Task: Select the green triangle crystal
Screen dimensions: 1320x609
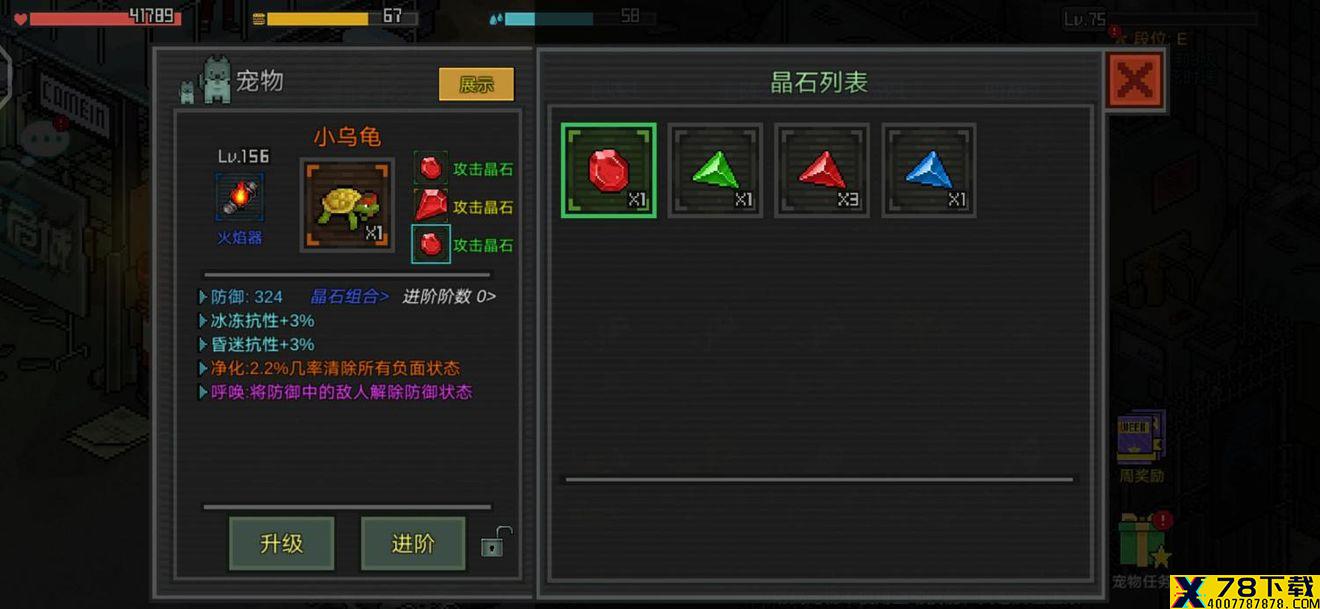Action: (715, 170)
